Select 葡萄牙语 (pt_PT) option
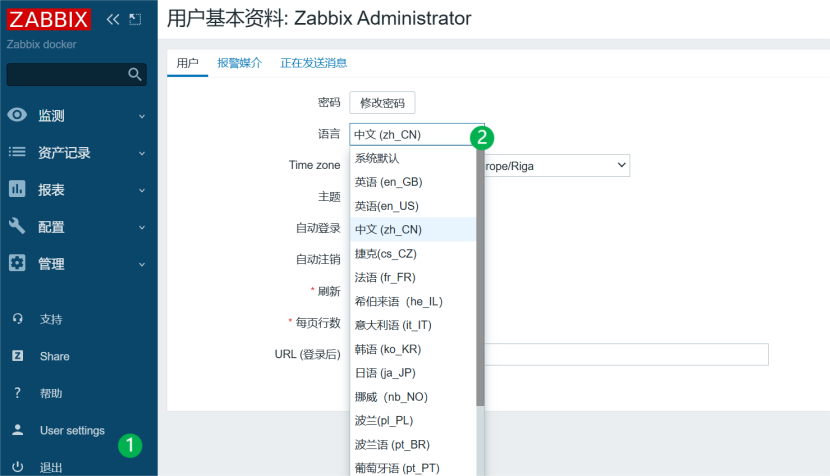This screenshot has width=830, height=476. (x=413, y=467)
